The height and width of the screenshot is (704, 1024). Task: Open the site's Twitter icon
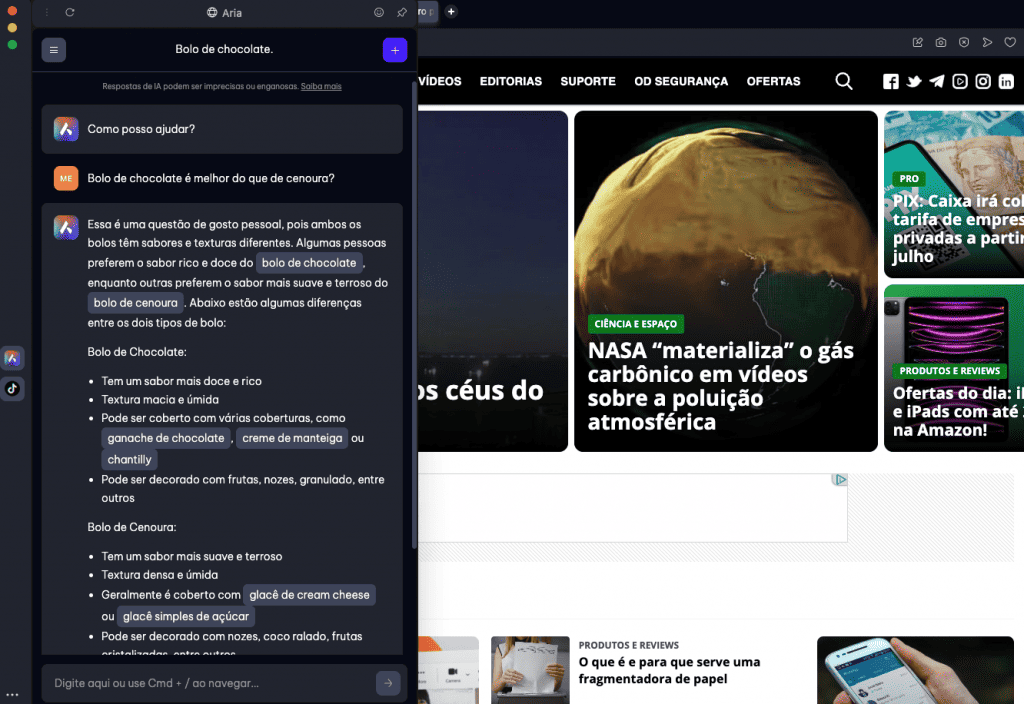914,81
